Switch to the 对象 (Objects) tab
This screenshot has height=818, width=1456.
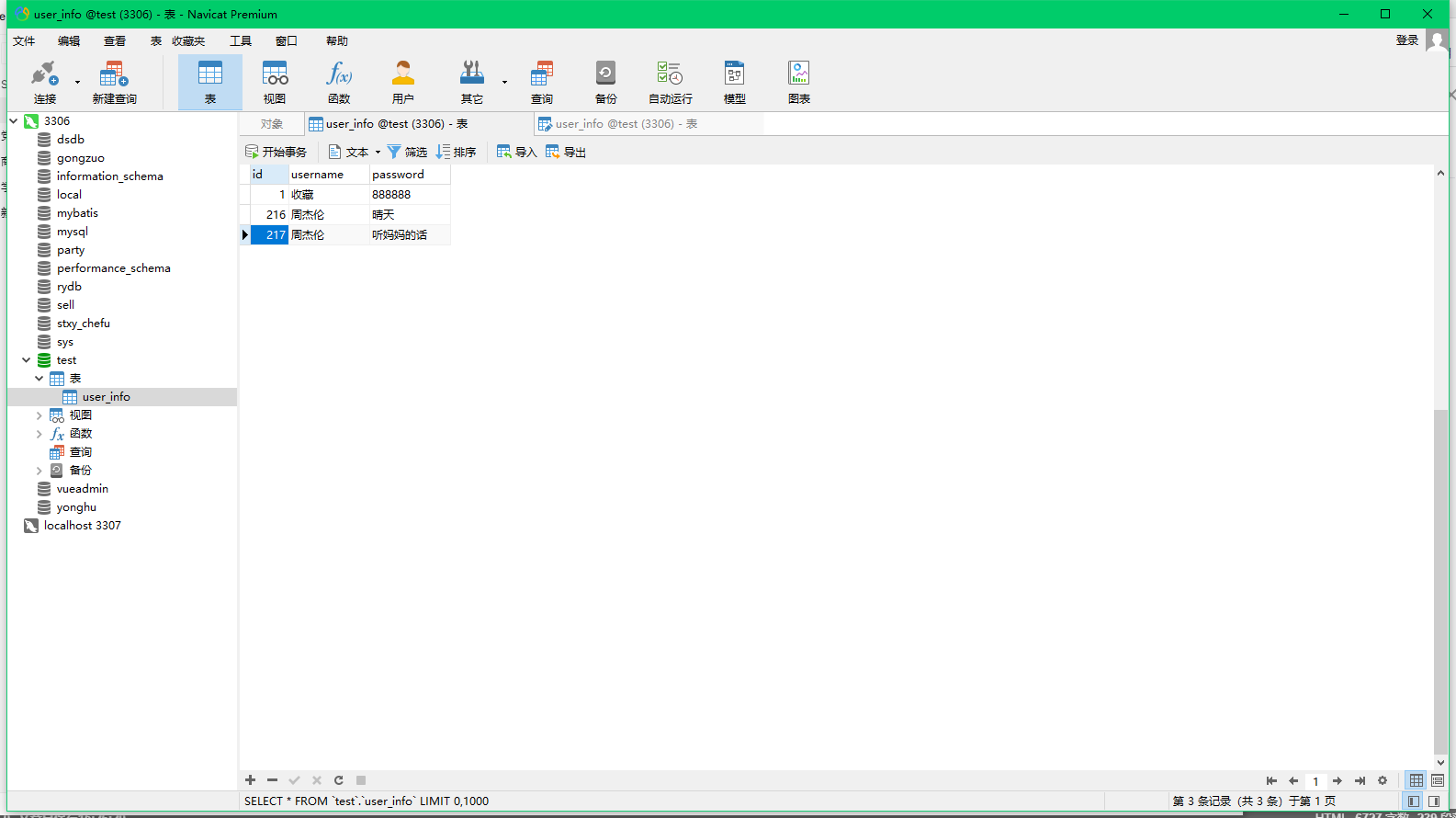[x=271, y=124]
